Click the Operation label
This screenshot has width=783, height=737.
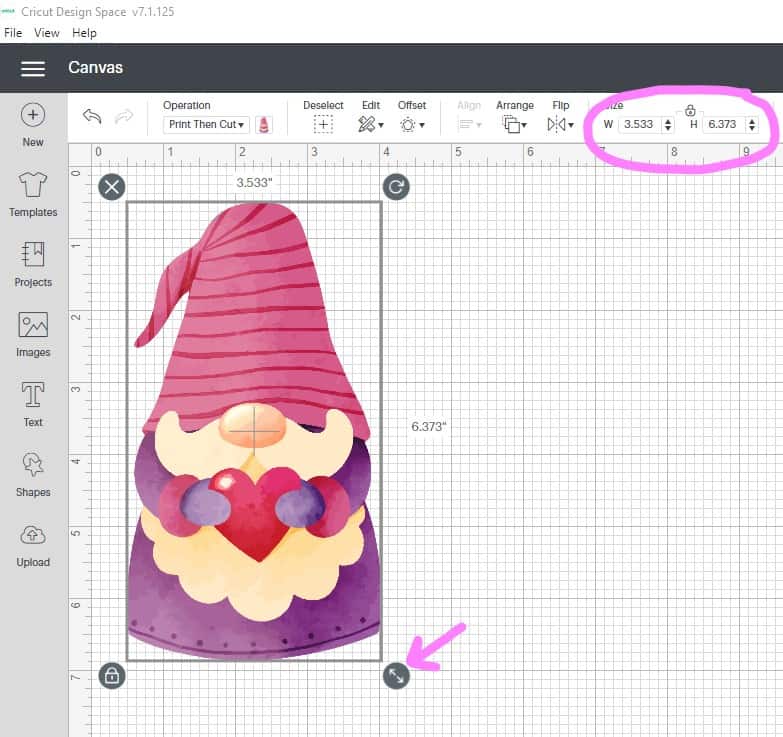coord(186,105)
